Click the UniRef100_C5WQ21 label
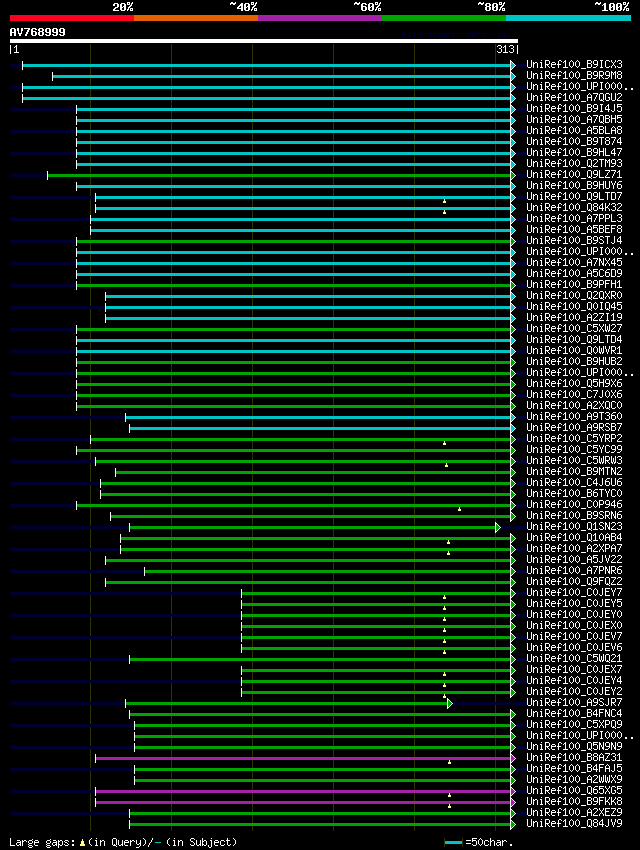Viewport: 640px width, 850px height. pos(574,659)
